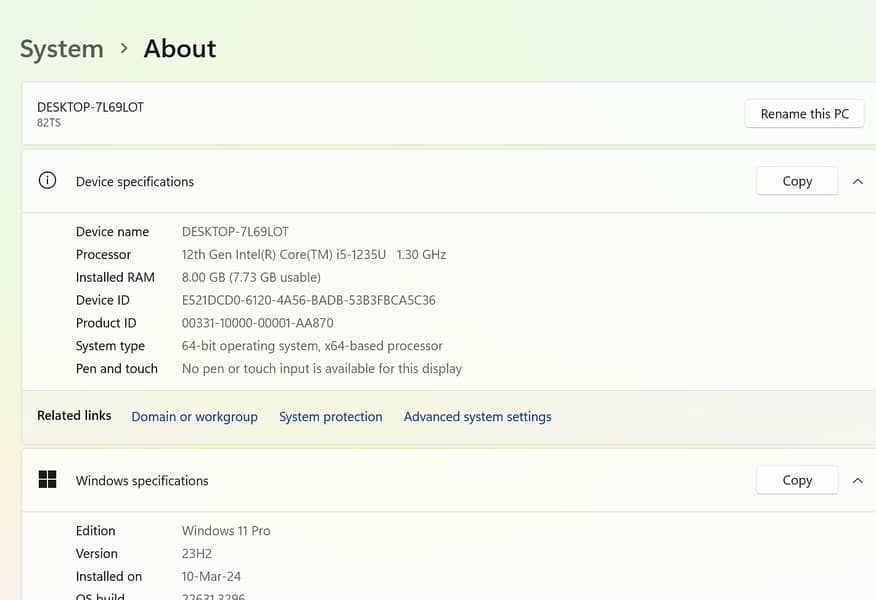Go back to the System breadcrumb

tap(62, 48)
